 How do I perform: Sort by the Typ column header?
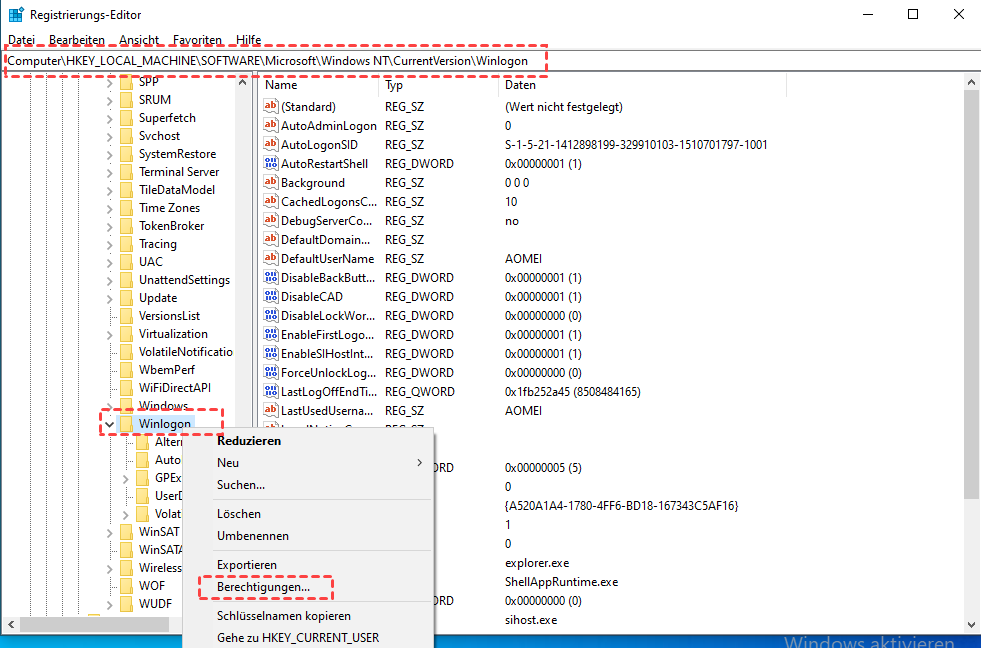point(395,86)
